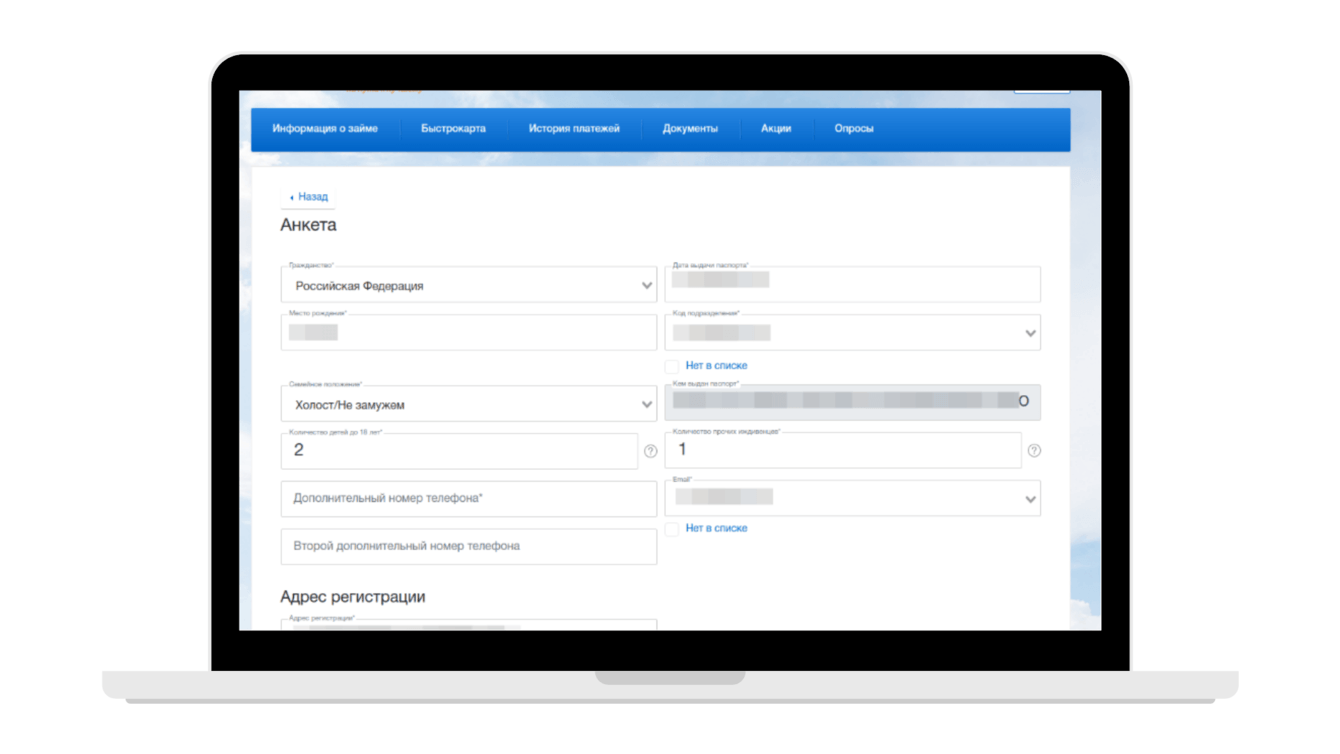Show help for other dependents field
This screenshot has width=1340, height=754.
click(1034, 451)
